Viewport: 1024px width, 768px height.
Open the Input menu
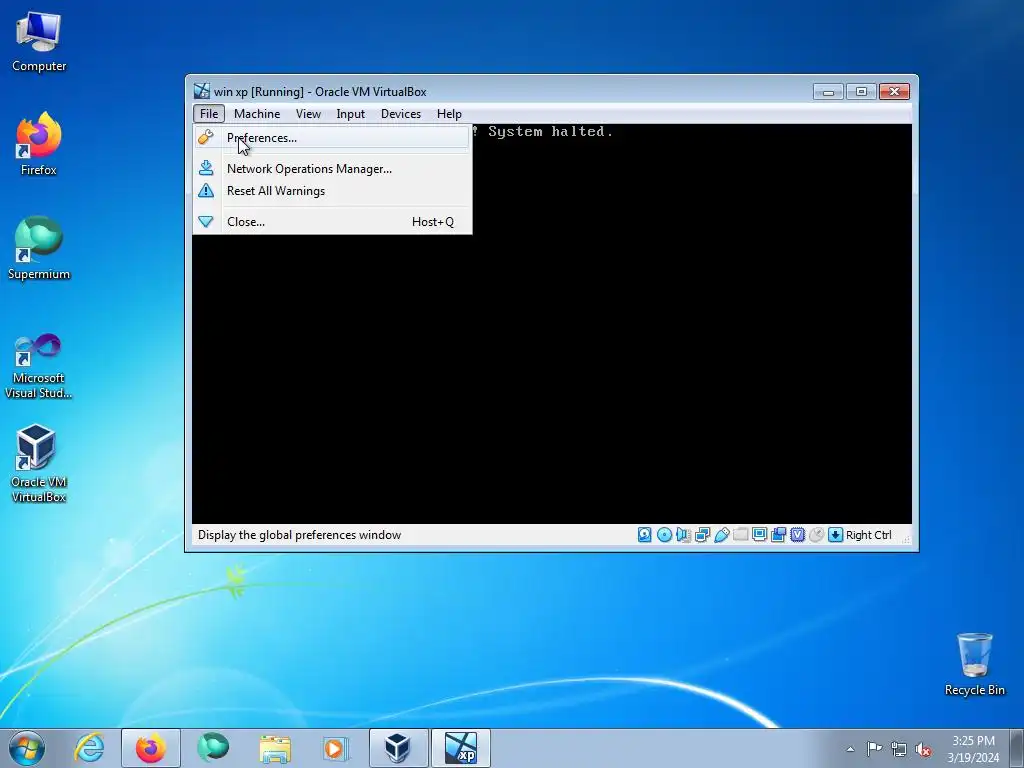[x=350, y=114]
